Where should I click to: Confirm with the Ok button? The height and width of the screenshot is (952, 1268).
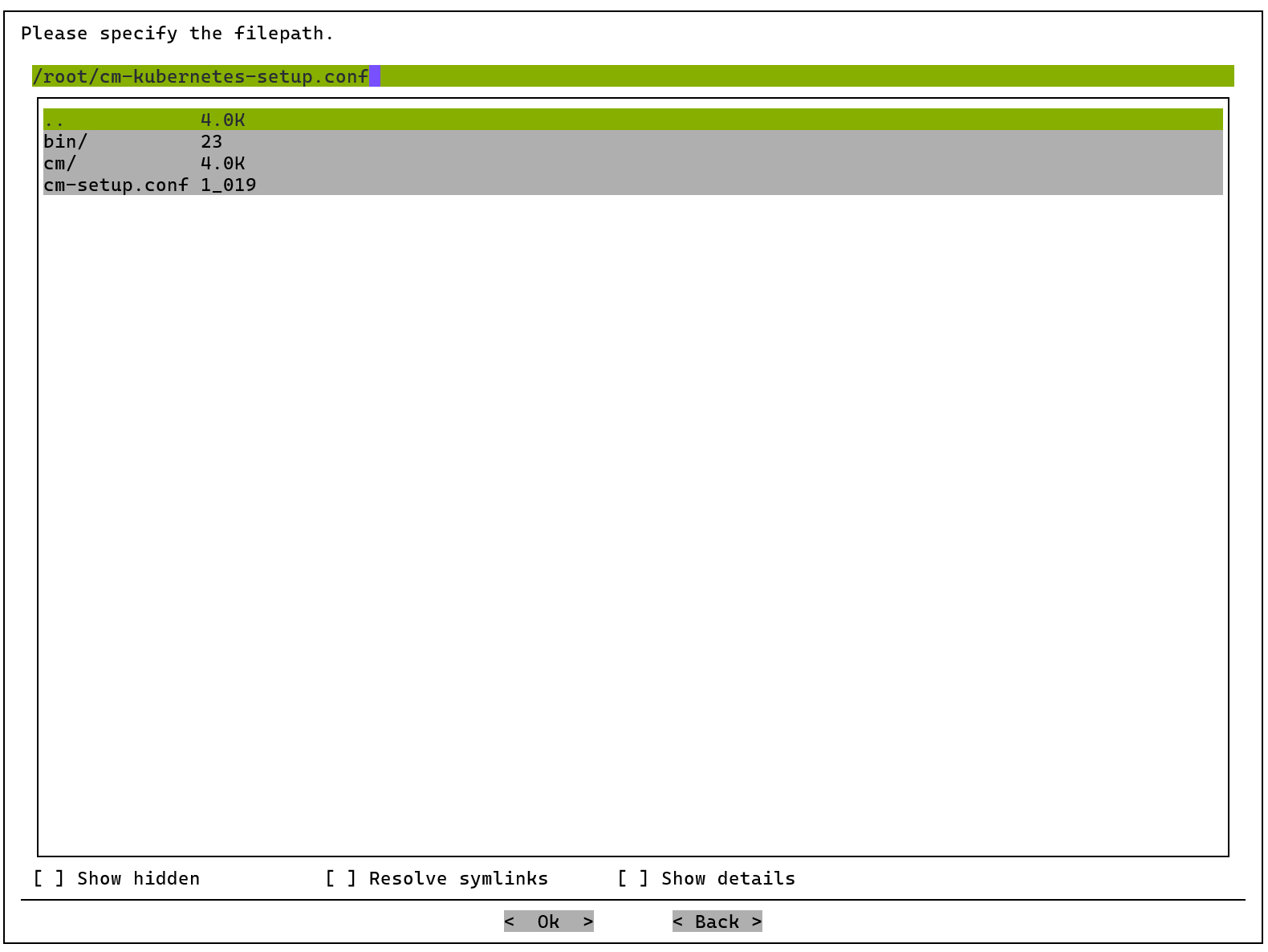tap(549, 921)
